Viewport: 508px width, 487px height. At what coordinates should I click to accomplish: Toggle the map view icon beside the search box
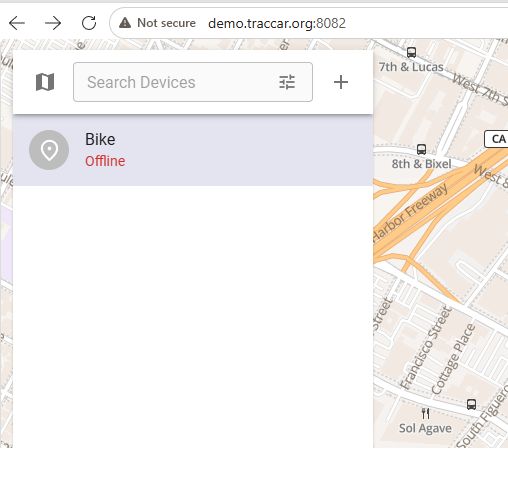click(45, 82)
